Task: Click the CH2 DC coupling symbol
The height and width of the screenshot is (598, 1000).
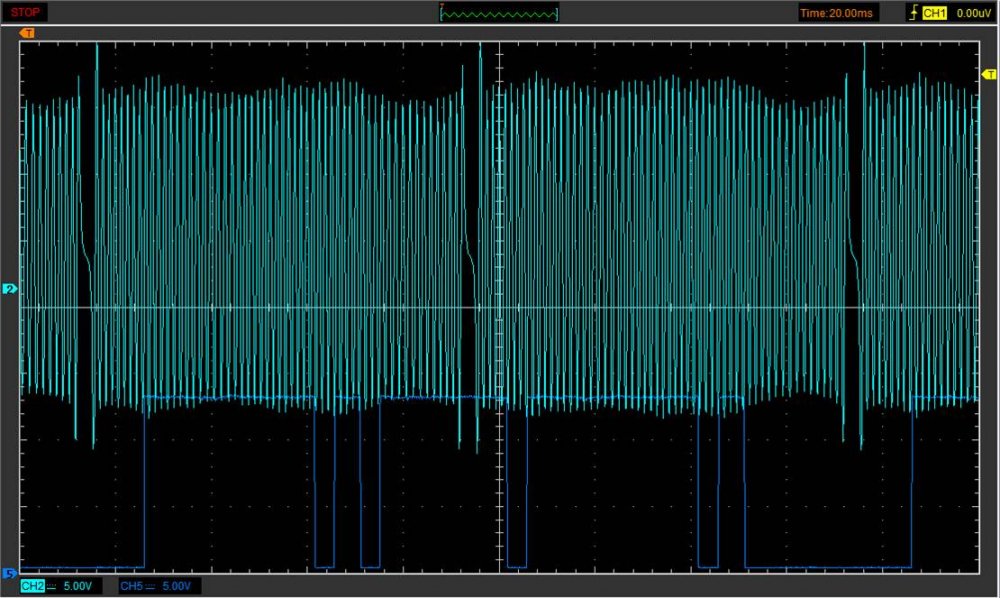Action: pyautogui.click(x=52, y=586)
